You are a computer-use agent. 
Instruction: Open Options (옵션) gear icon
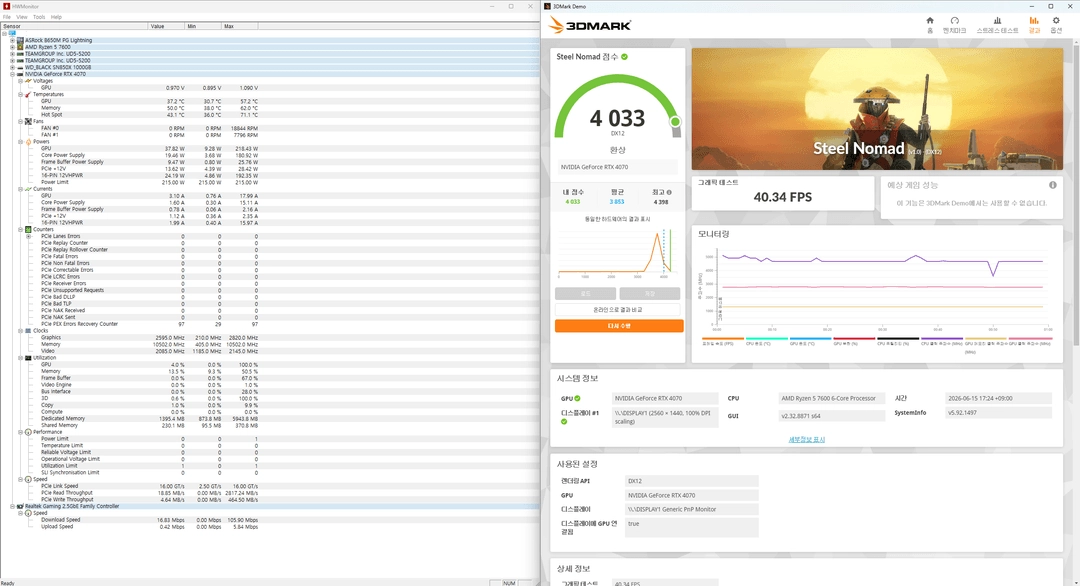tap(1056, 21)
